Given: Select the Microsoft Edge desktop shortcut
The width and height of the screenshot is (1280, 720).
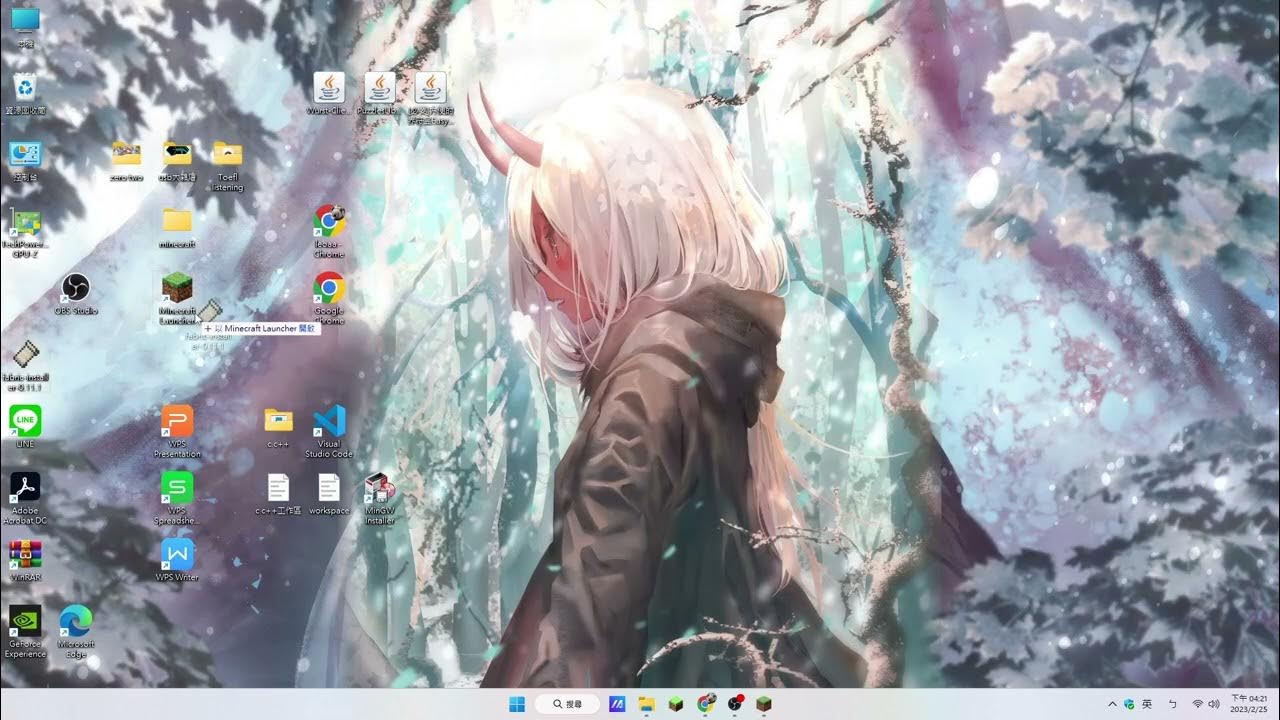Looking at the screenshot, I should coord(76,632).
